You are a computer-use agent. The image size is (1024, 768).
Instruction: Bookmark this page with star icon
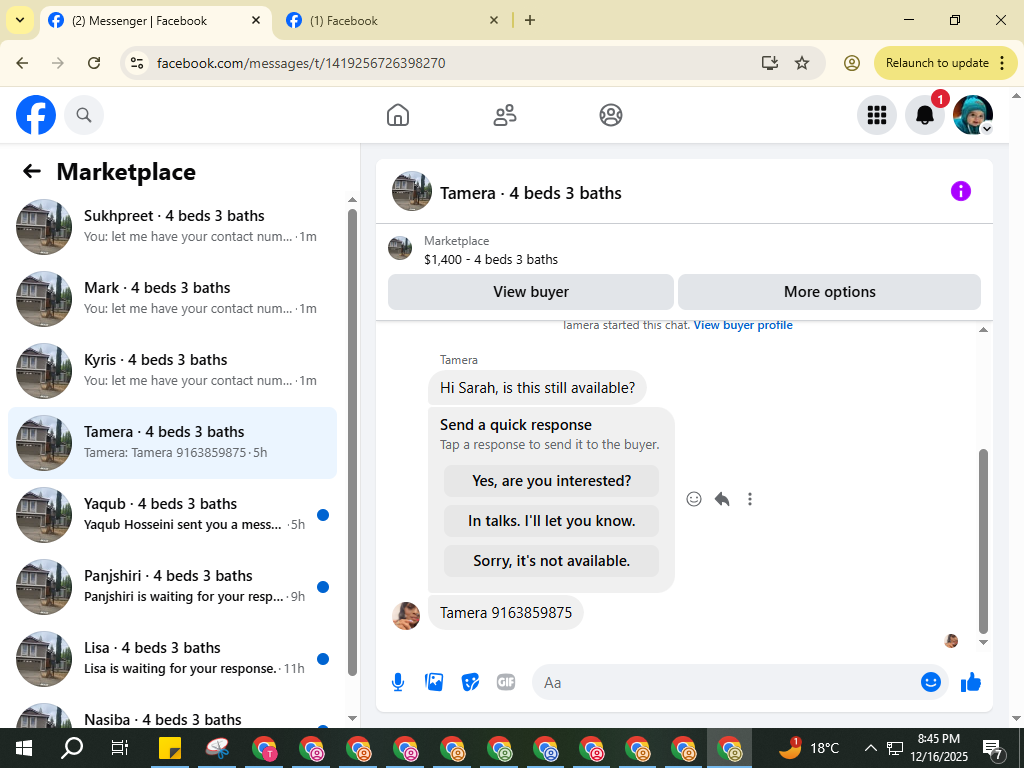802,63
